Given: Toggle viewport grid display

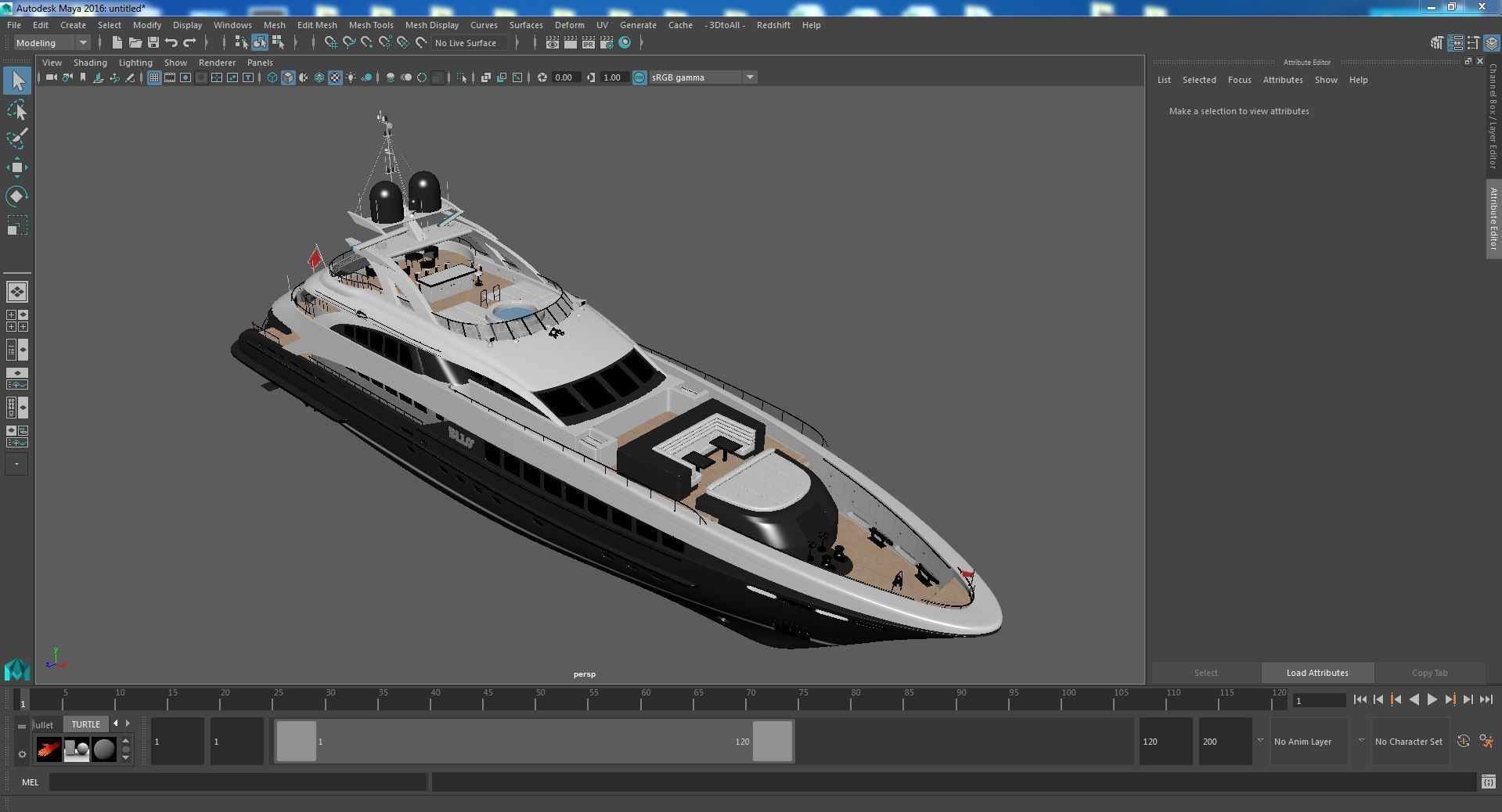Looking at the screenshot, I should 154,77.
